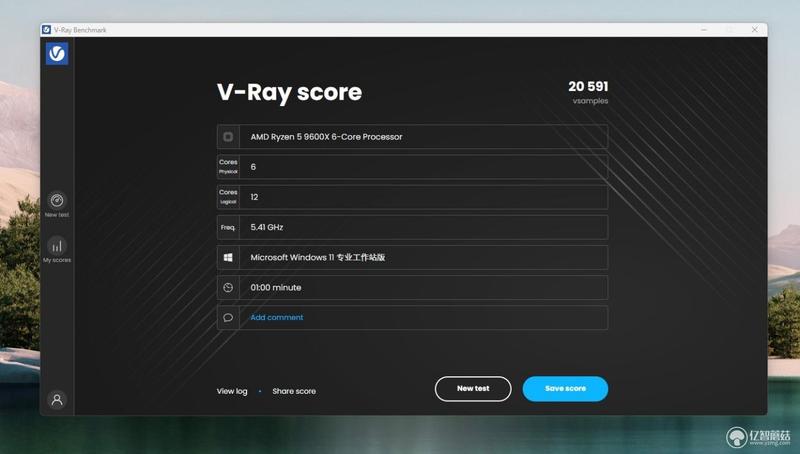Image resolution: width=800 pixels, height=454 pixels.
Task: Click the Freq. label icon
Action: [x=228, y=227]
